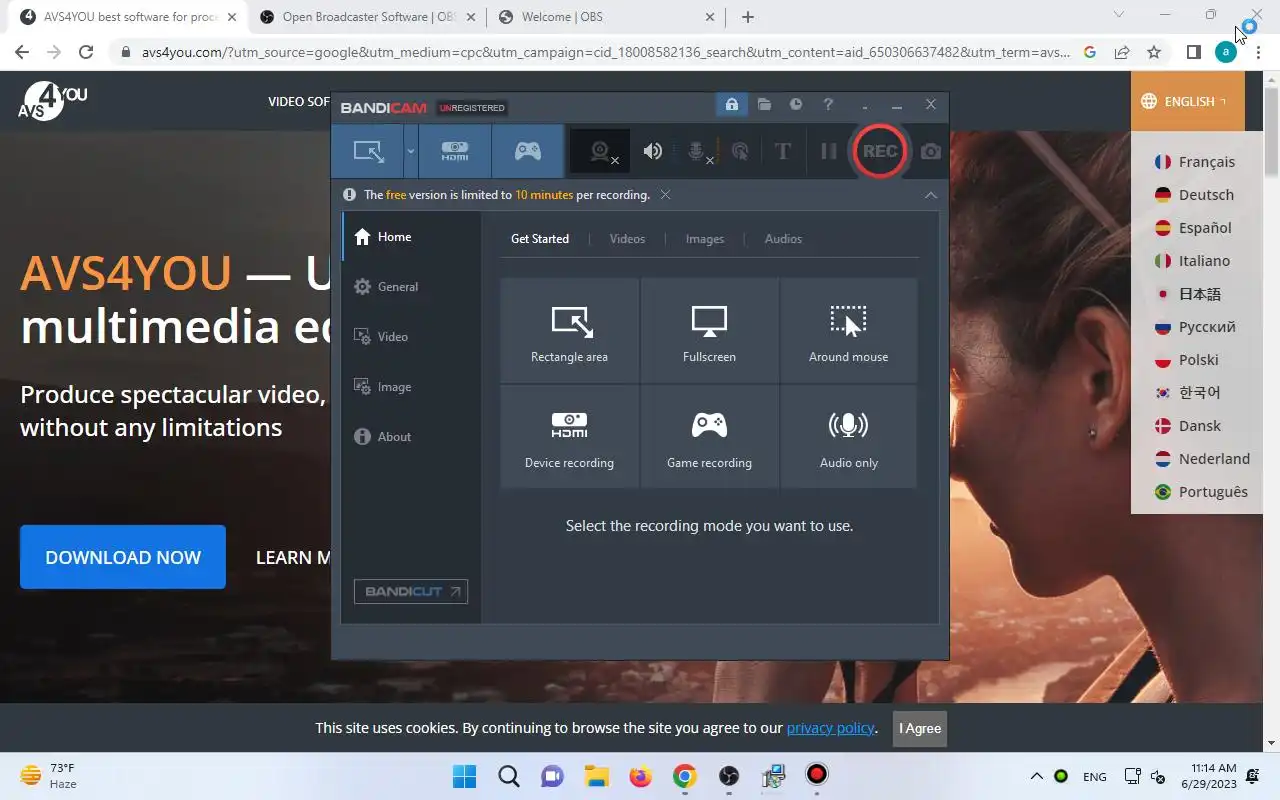Select Русский language option

click(1195, 327)
